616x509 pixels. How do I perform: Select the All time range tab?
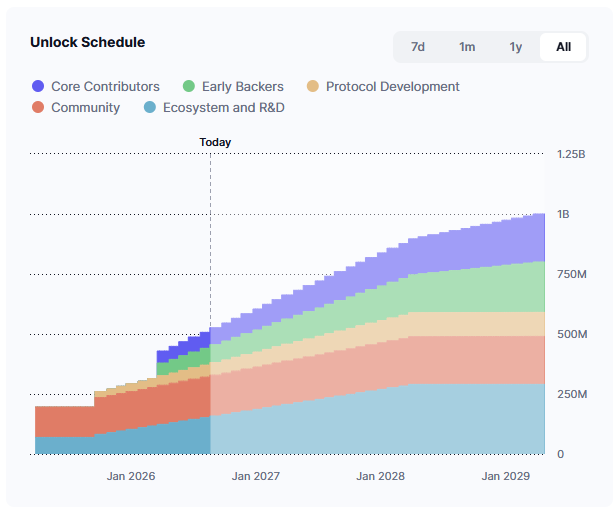pos(563,47)
